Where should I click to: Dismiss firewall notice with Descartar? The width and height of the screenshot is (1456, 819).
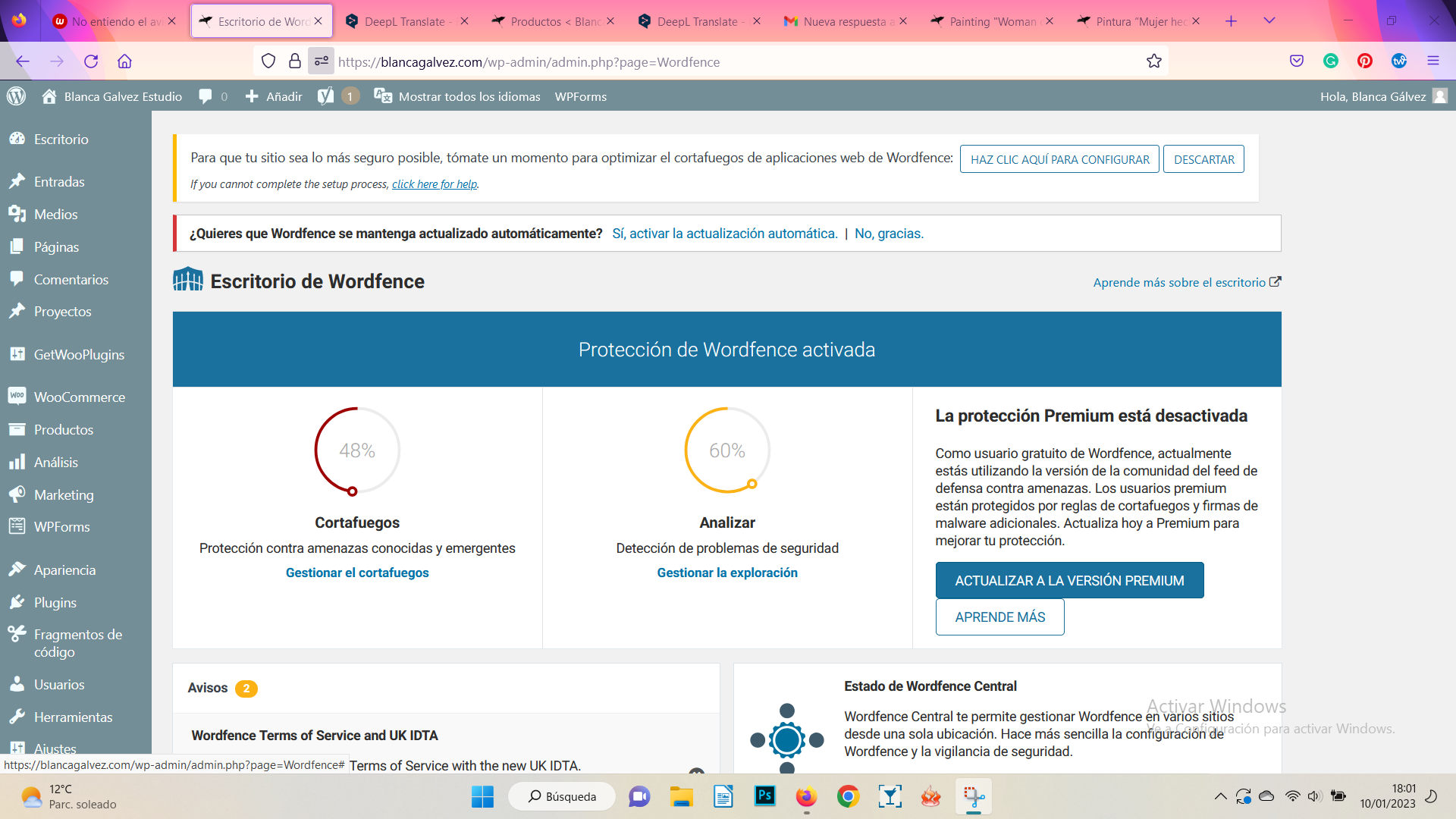1203,159
